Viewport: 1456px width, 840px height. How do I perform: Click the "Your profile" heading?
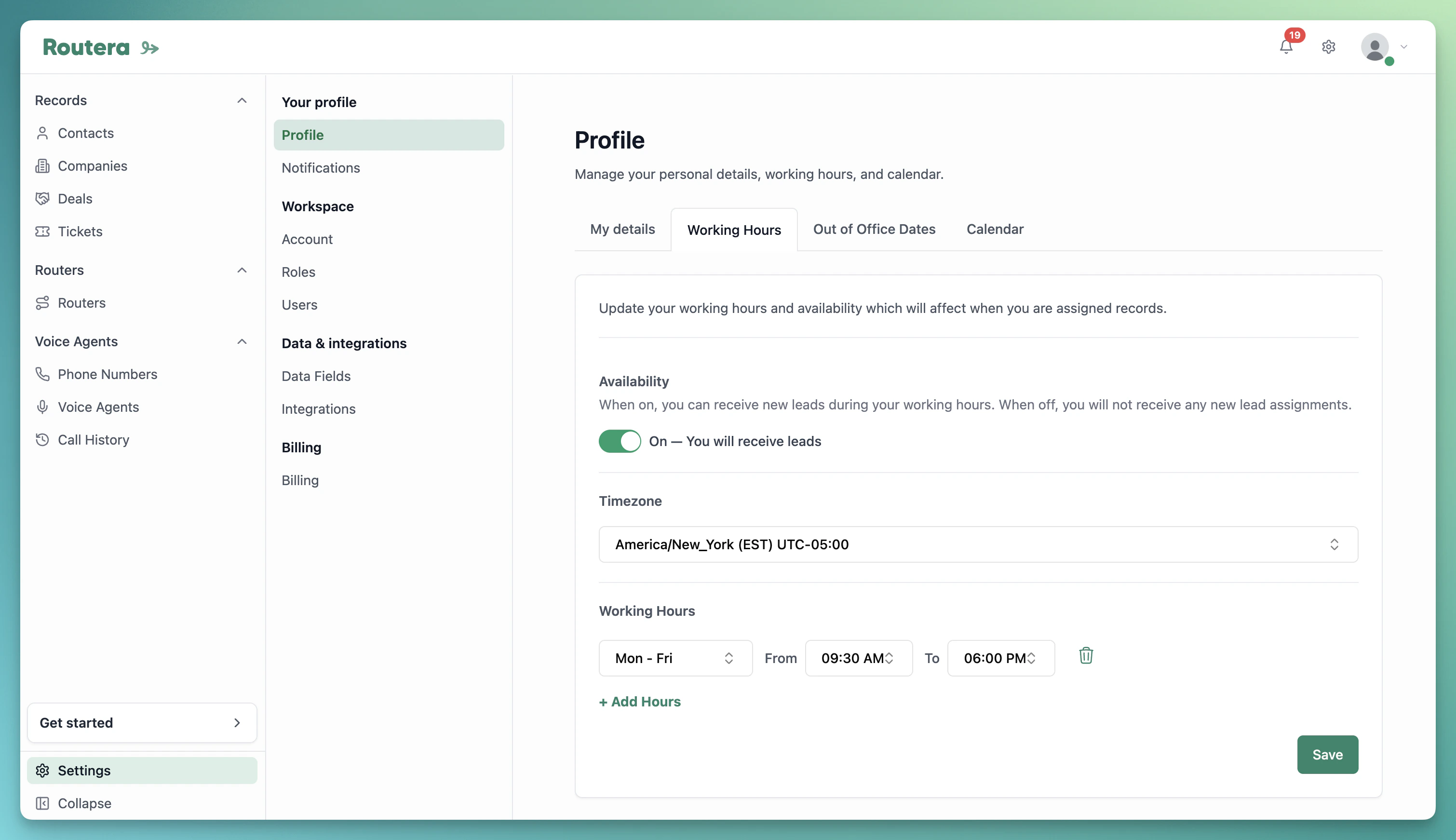[x=319, y=102]
